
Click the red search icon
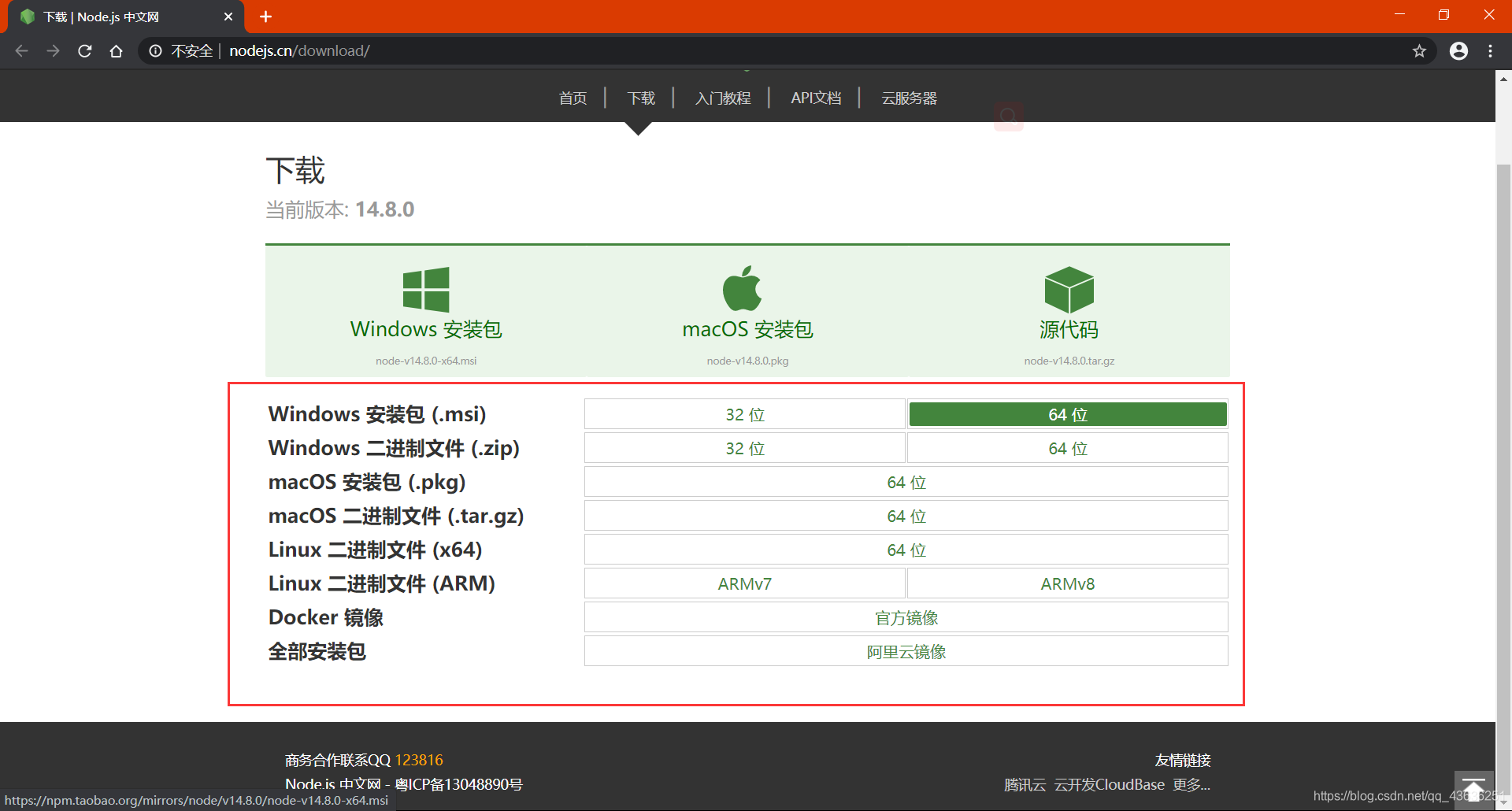[x=1008, y=117]
